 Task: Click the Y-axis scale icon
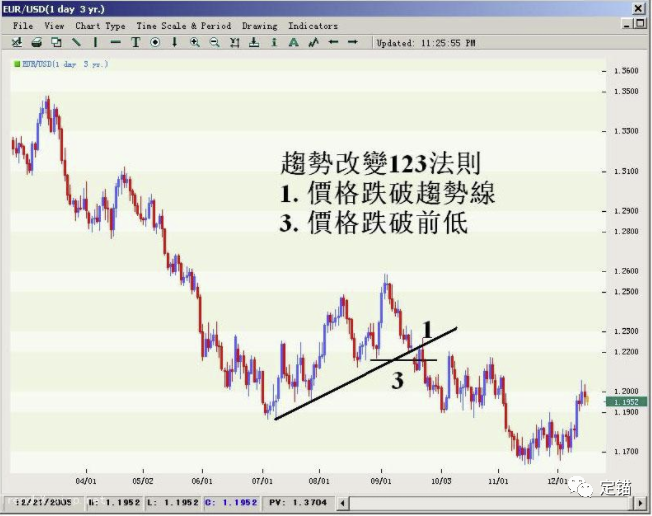235,42
